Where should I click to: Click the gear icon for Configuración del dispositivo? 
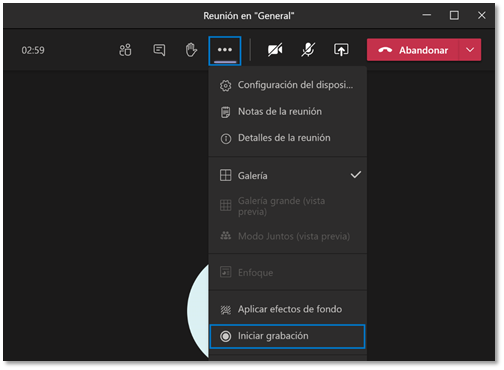[225, 86]
